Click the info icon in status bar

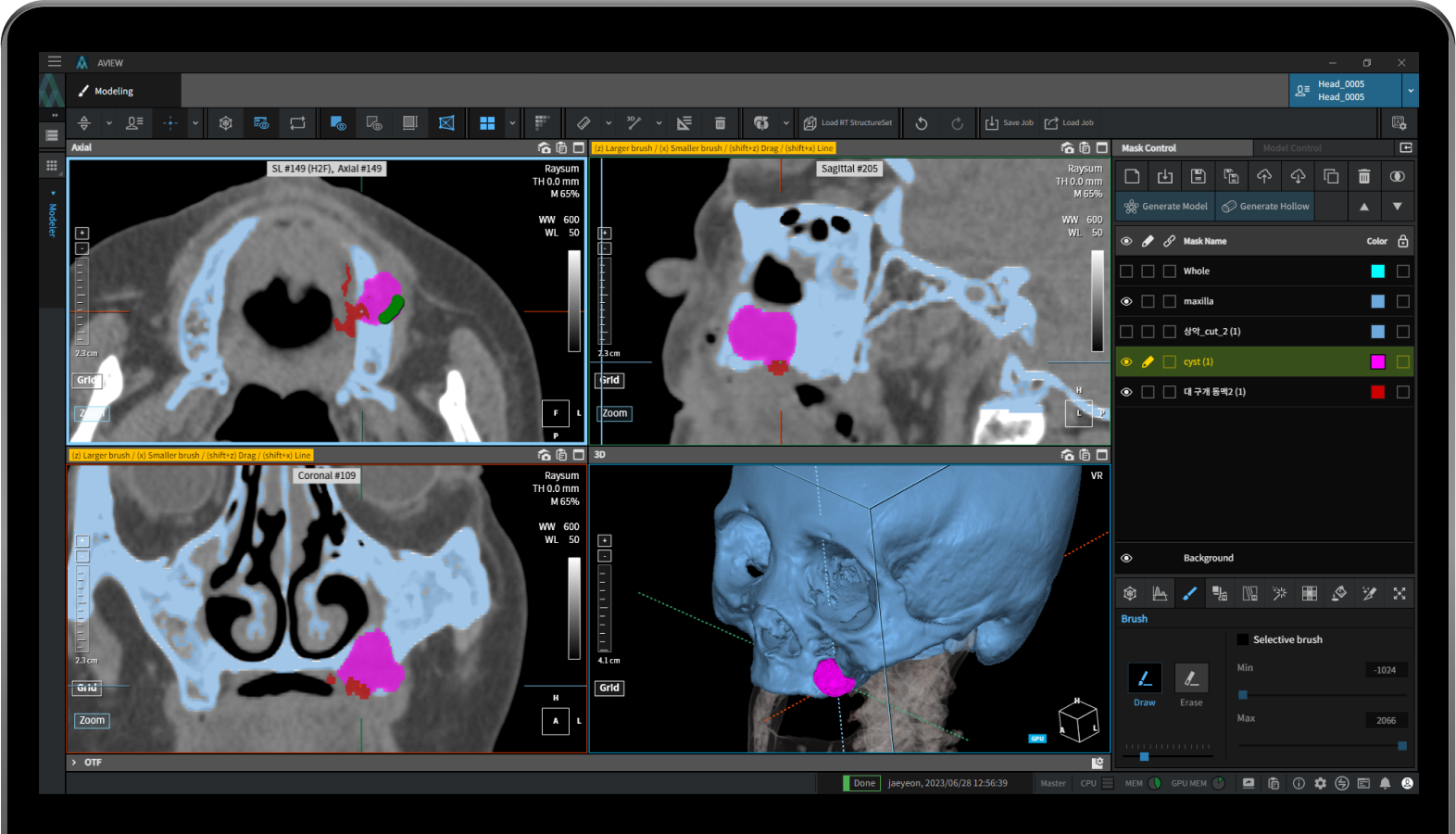(x=1299, y=783)
